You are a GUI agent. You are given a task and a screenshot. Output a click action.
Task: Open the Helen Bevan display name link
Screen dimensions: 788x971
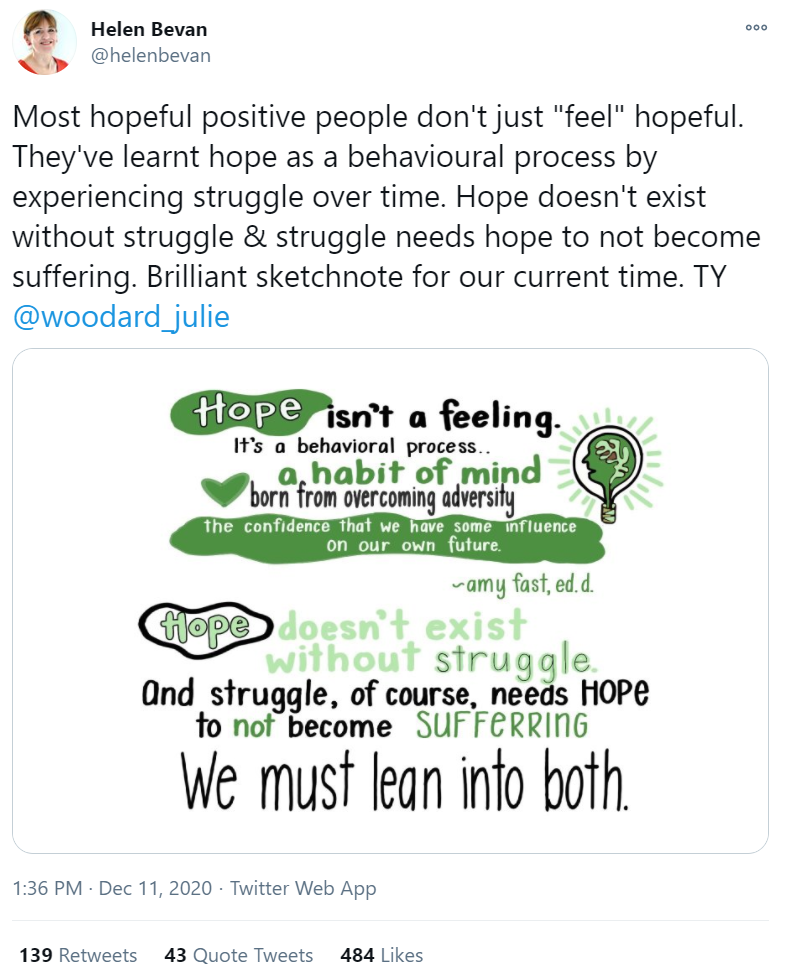(149, 29)
